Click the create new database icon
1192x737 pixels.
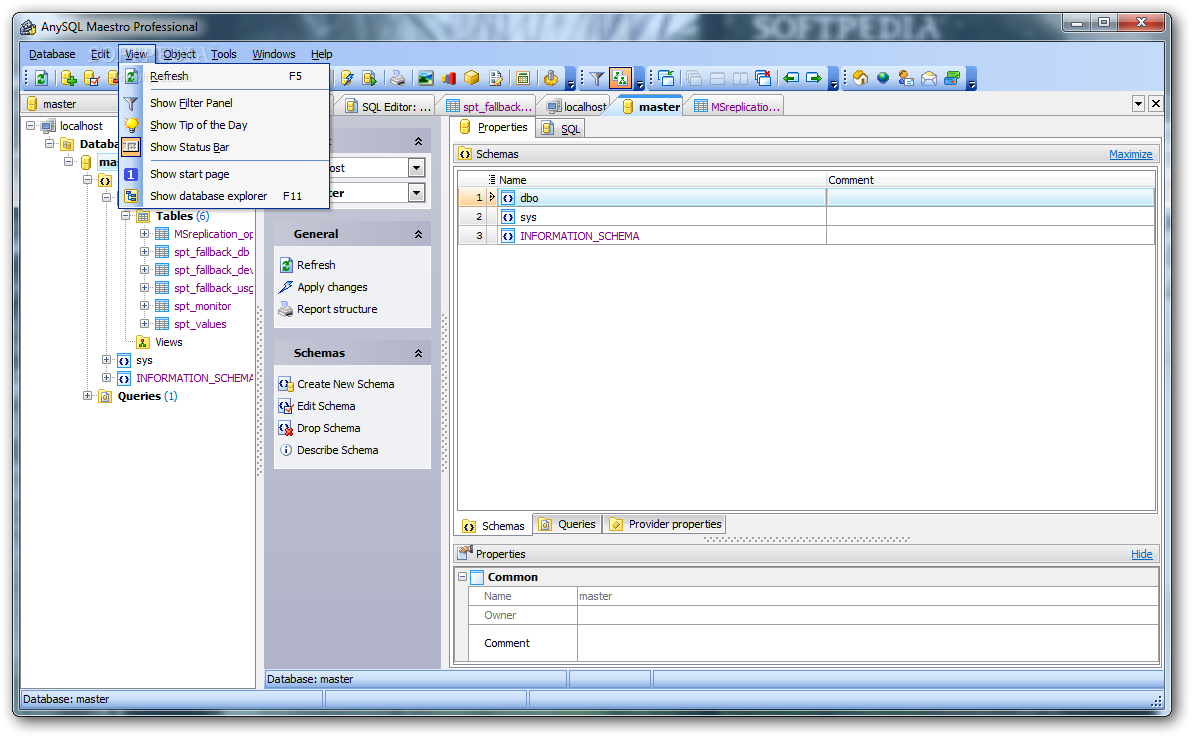click(68, 78)
